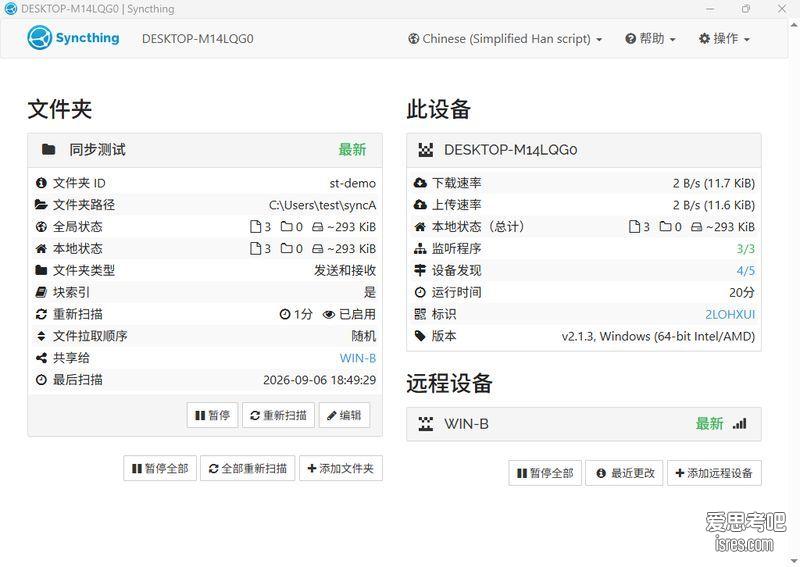Click the globe icon next to 全局状态
Screen dimensions: 800x567
pos(41,227)
